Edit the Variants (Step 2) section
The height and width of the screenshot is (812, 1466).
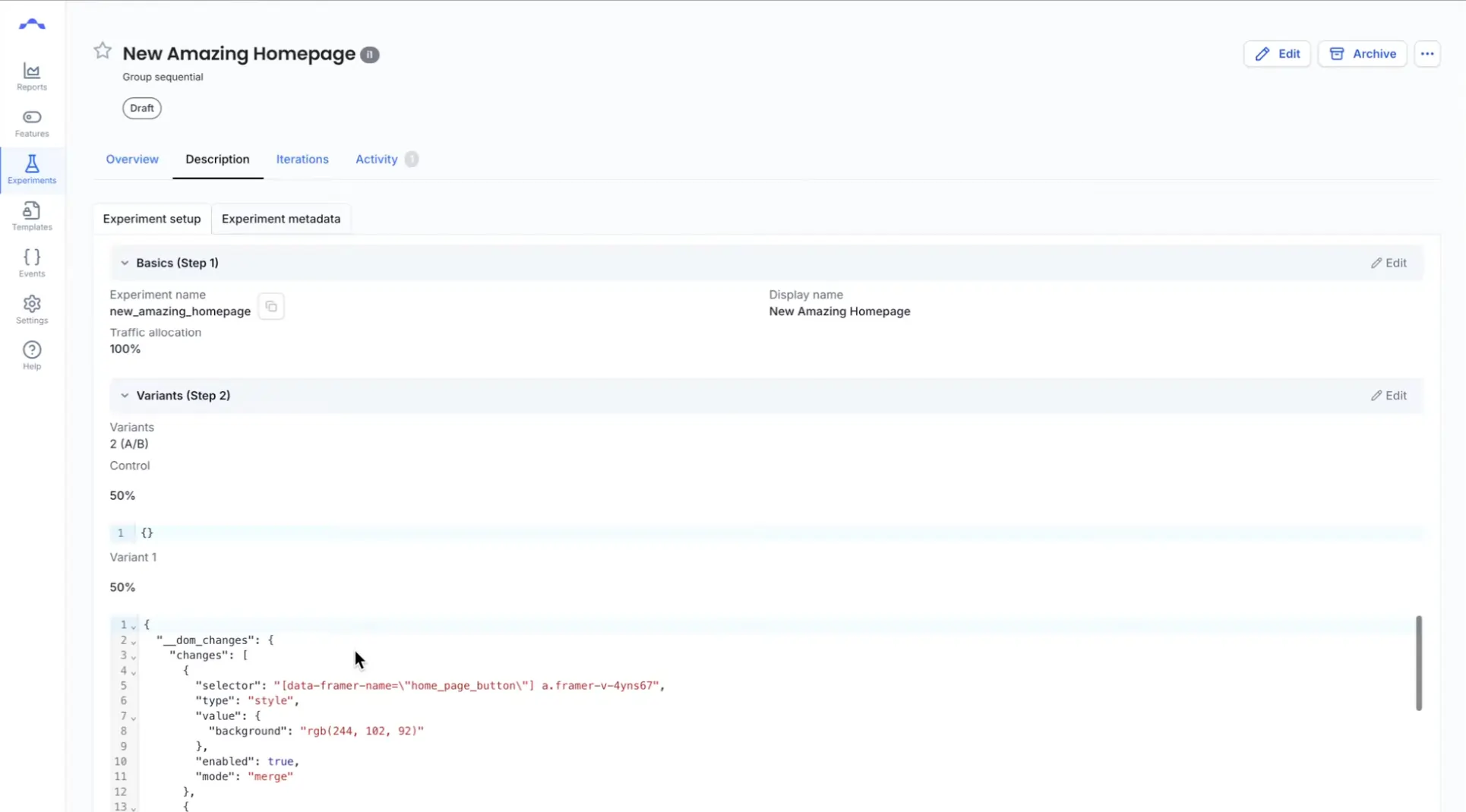pos(1389,396)
